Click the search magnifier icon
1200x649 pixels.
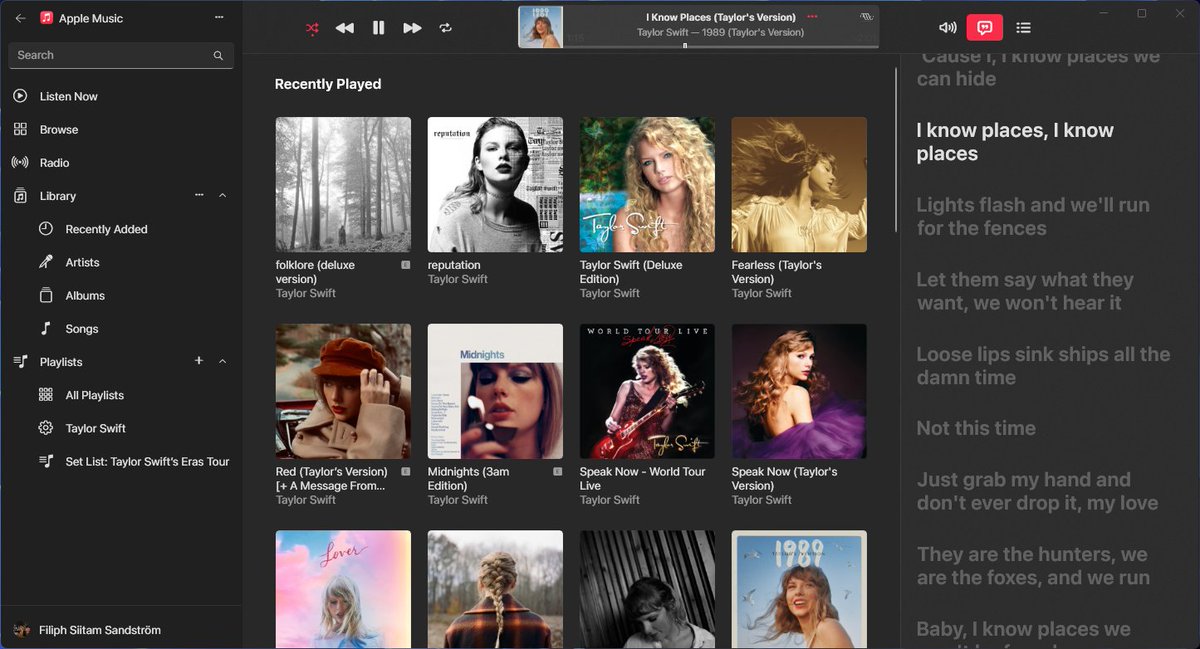pos(218,56)
